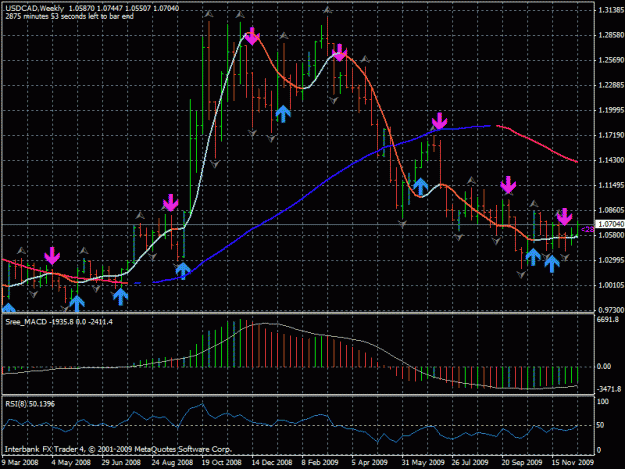Select the 14 Dec 2008 date label
The height and width of the screenshot is (469, 625).
(x=272, y=463)
